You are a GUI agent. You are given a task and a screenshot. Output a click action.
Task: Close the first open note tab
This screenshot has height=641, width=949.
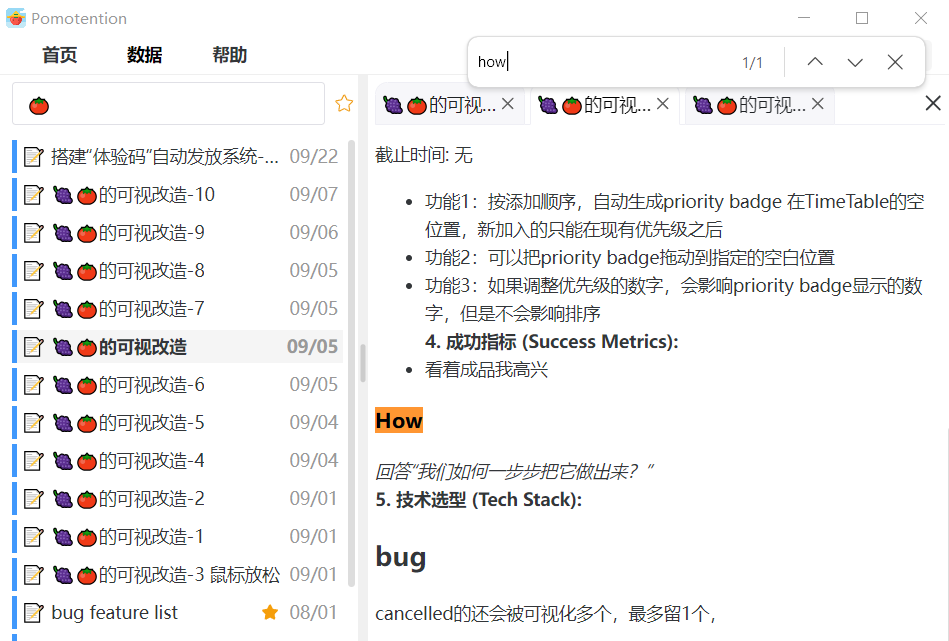click(508, 104)
